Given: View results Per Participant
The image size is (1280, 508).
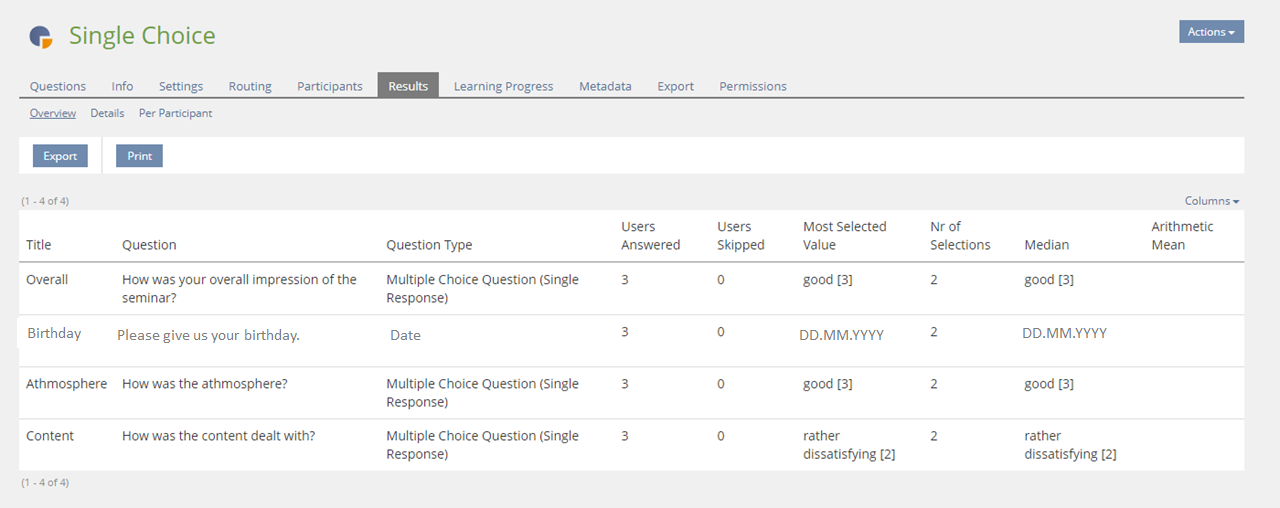Looking at the screenshot, I should point(175,113).
